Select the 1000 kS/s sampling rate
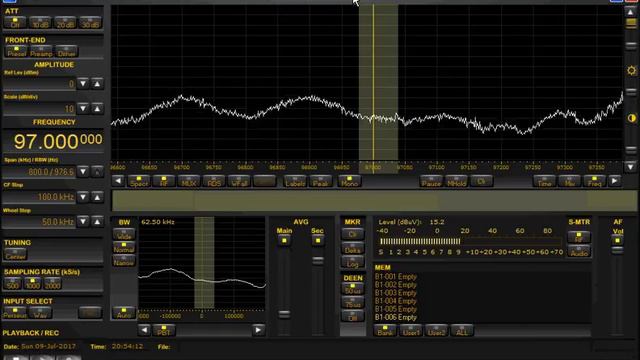This screenshot has height=360, width=640. coord(32,283)
